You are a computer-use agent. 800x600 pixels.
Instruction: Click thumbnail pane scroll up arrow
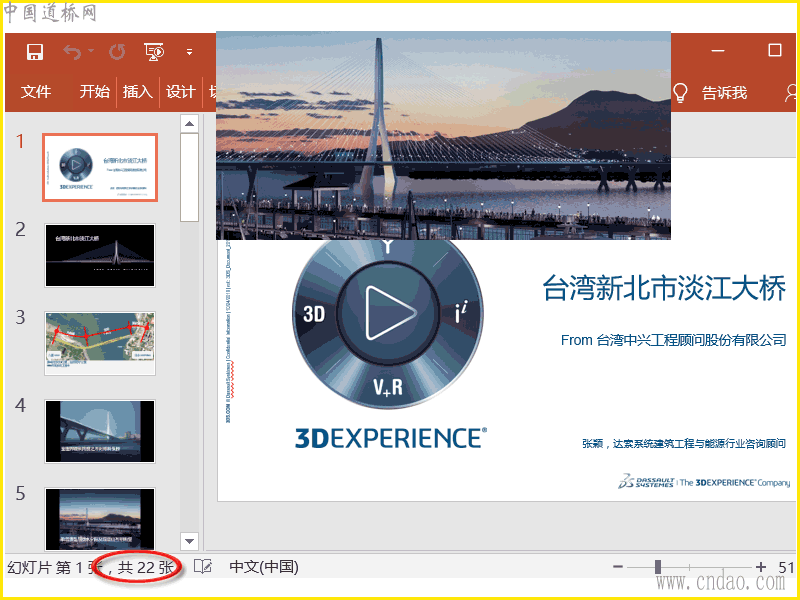189,123
